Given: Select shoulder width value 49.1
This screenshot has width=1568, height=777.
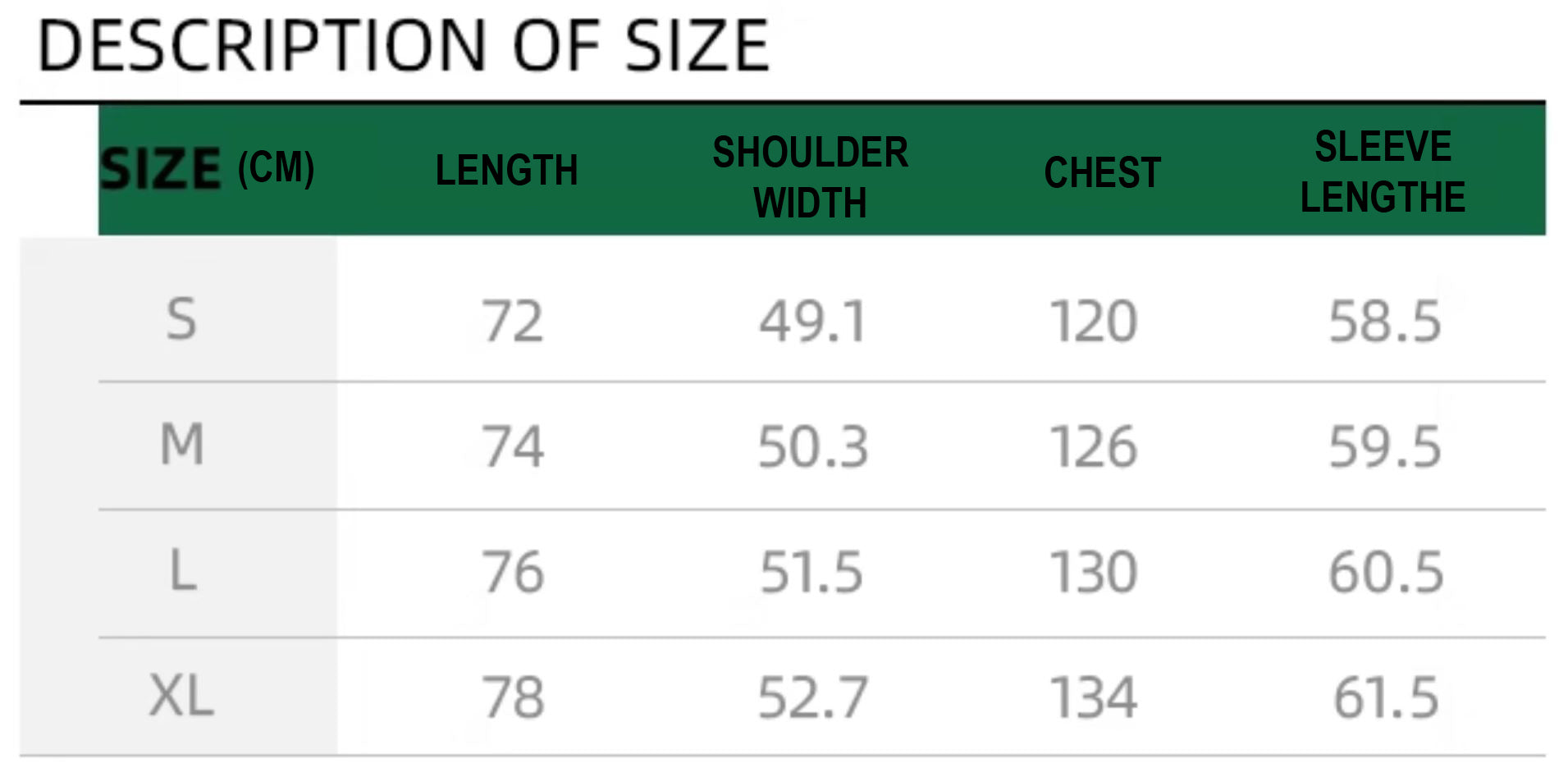Looking at the screenshot, I should click(812, 321).
